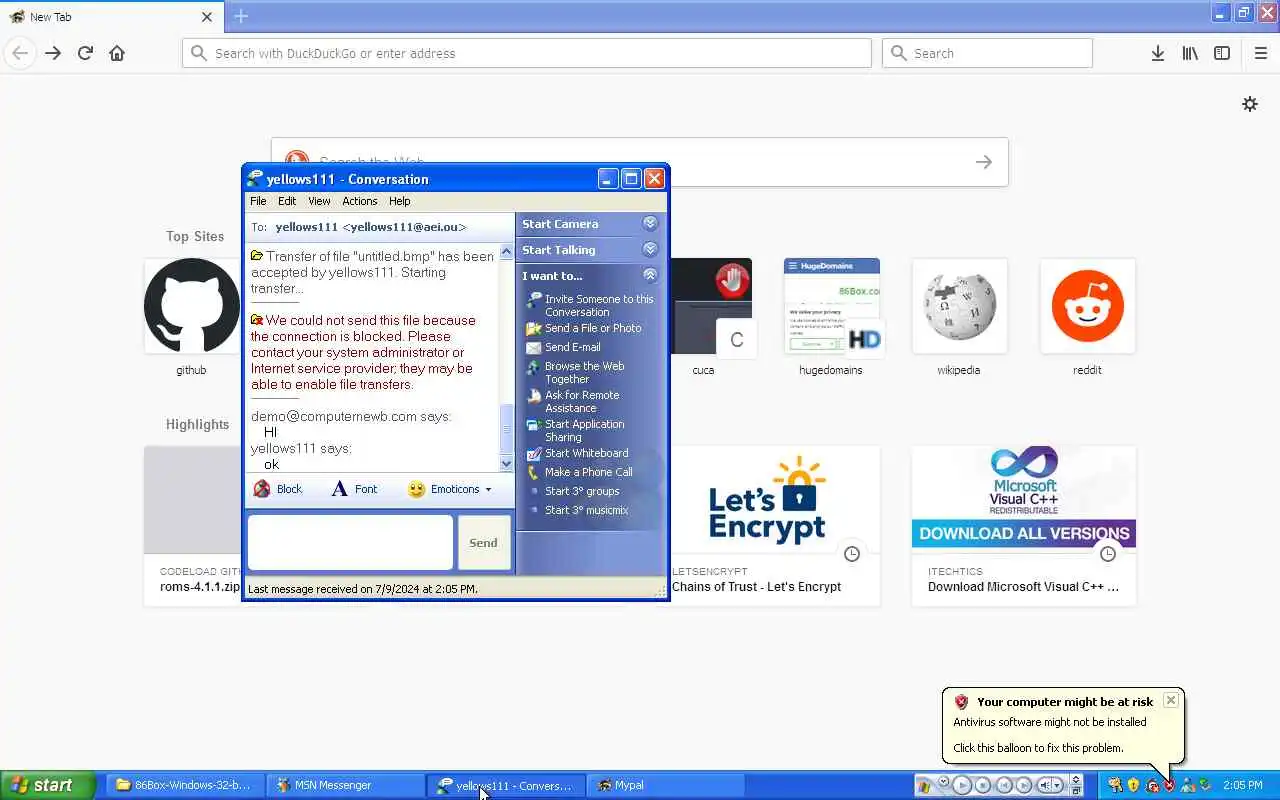Viewport: 1280px width, 800px height.
Task: Open the Actions menu in Conversation window
Action: click(360, 201)
